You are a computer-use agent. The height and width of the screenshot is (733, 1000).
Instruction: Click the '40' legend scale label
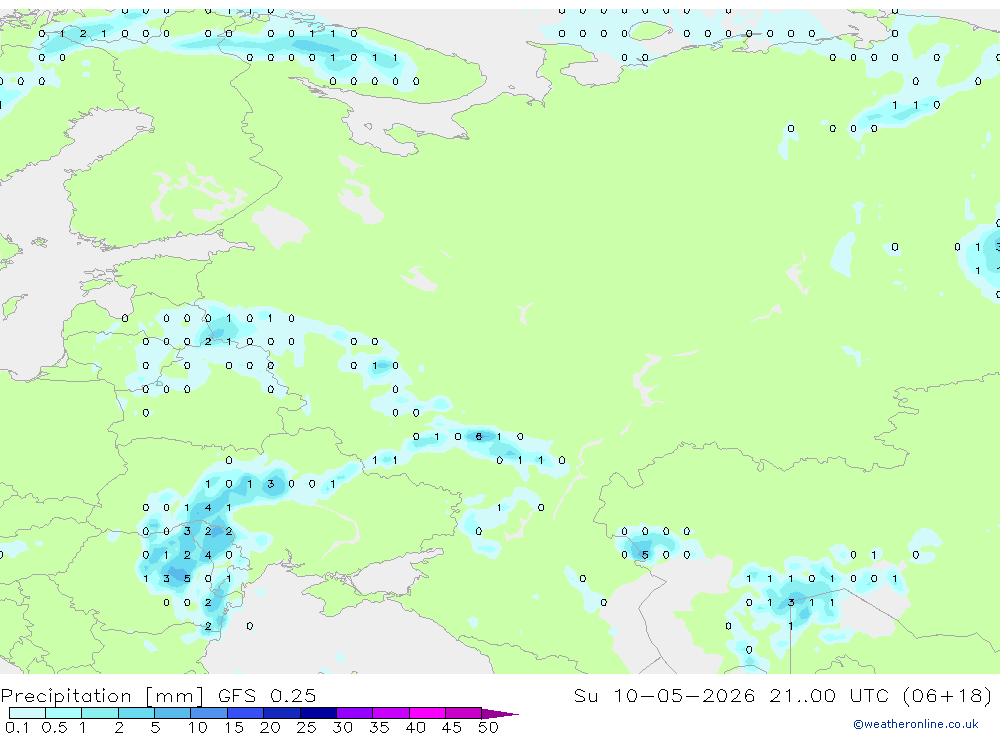coord(415,727)
